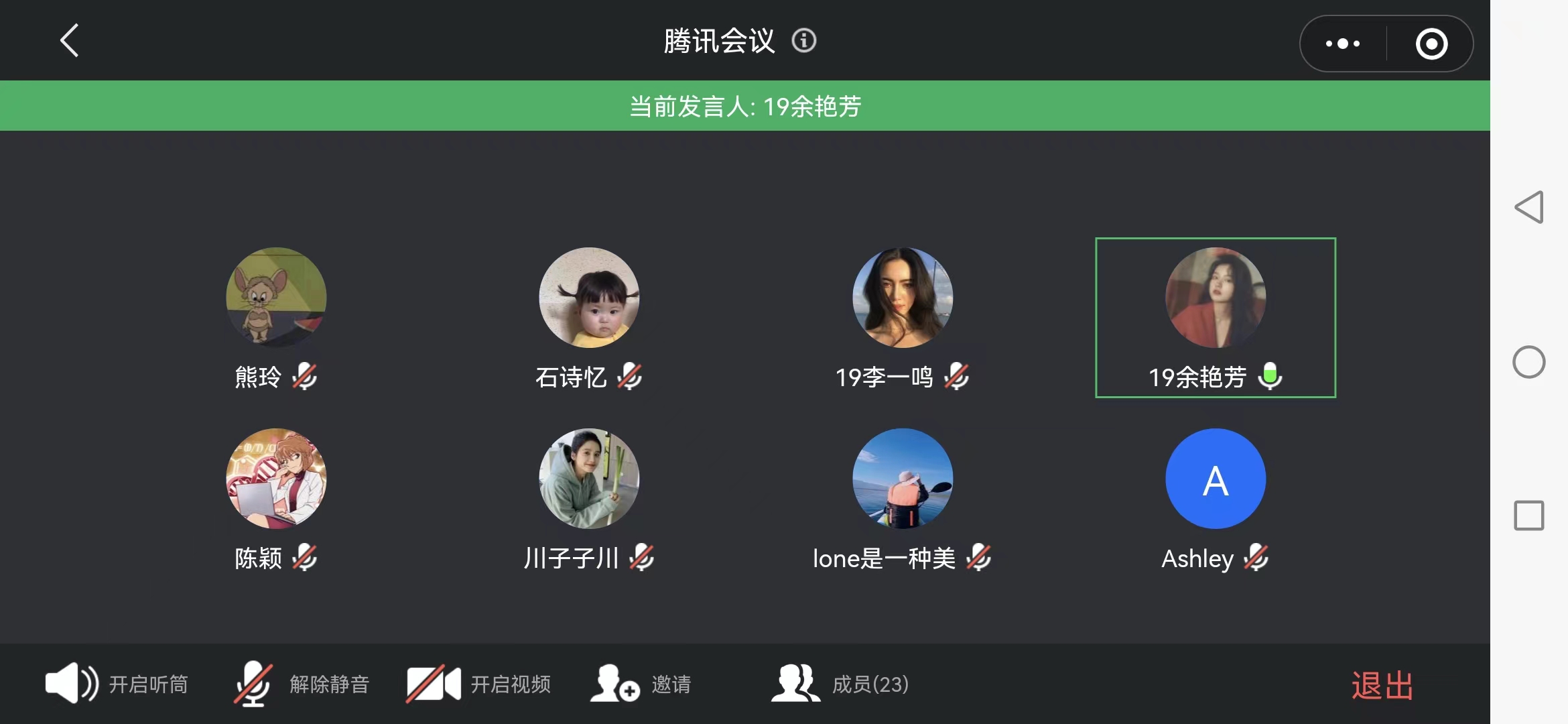Viewport: 1568px width, 724px height.
Task: Turn on camera with 开启视频
Action: coord(478,684)
